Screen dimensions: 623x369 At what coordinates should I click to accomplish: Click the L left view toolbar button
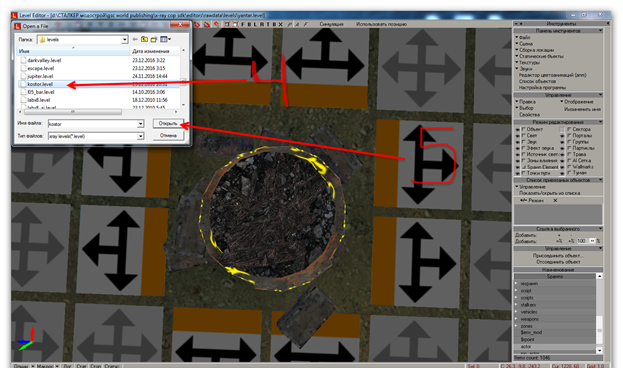(x=255, y=24)
